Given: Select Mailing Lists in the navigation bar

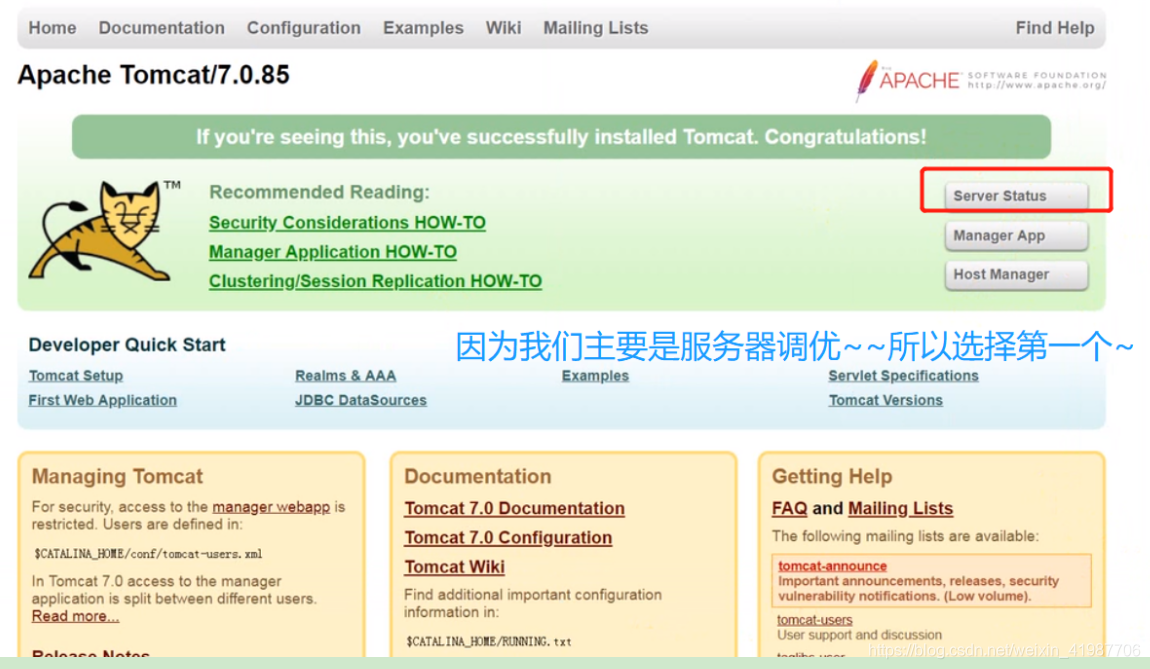Looking at the screenshot, I should (596, 28).
